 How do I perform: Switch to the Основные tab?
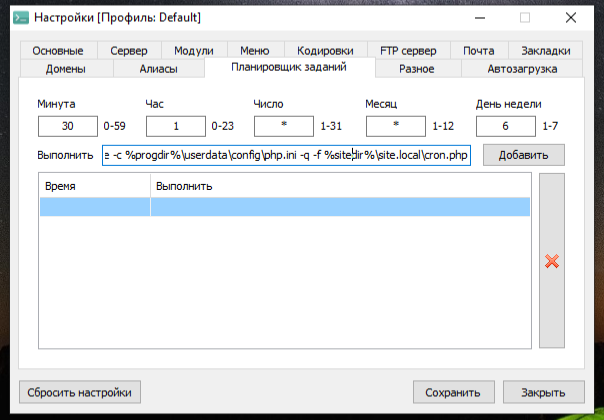click(64, 51)
